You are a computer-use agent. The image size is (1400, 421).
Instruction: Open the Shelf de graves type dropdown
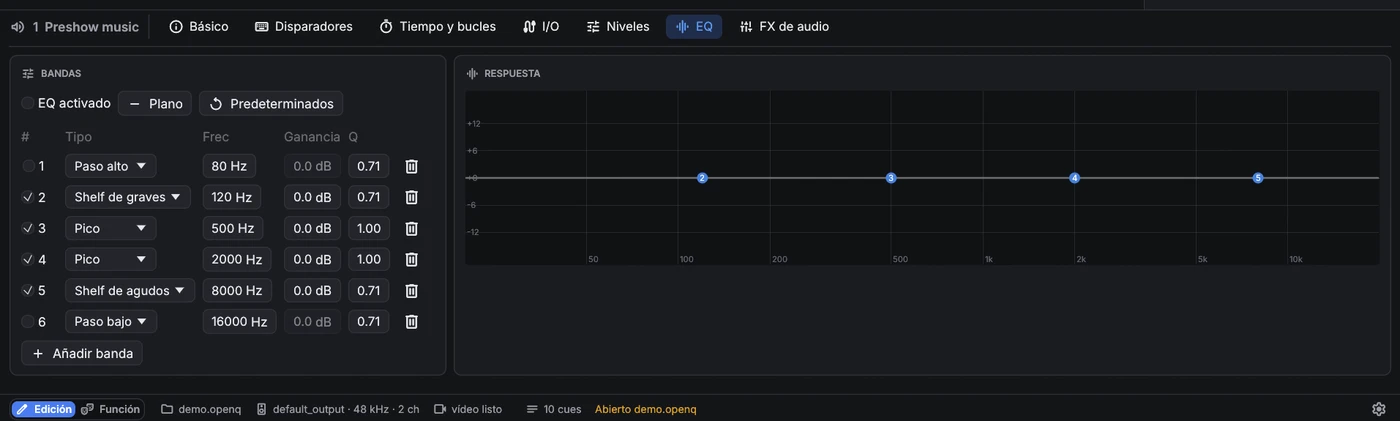(128, 197)
